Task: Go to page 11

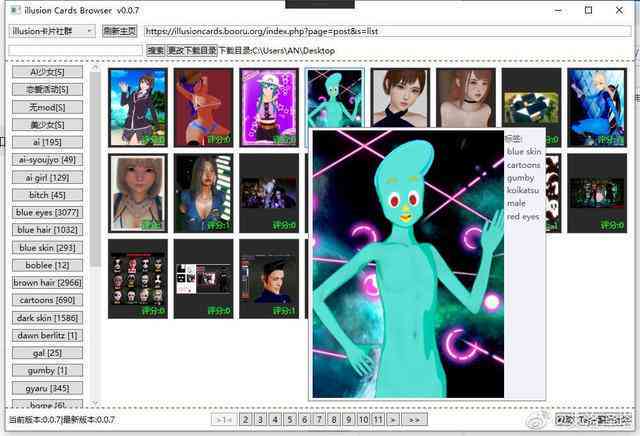Action: [x=378, y=419]
